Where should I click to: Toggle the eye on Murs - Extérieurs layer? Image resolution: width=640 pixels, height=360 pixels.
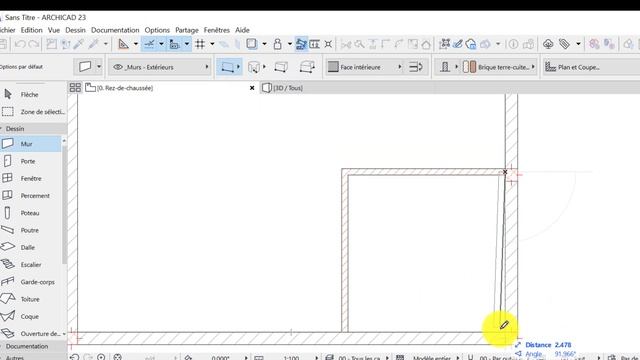(x=118, y=67)
